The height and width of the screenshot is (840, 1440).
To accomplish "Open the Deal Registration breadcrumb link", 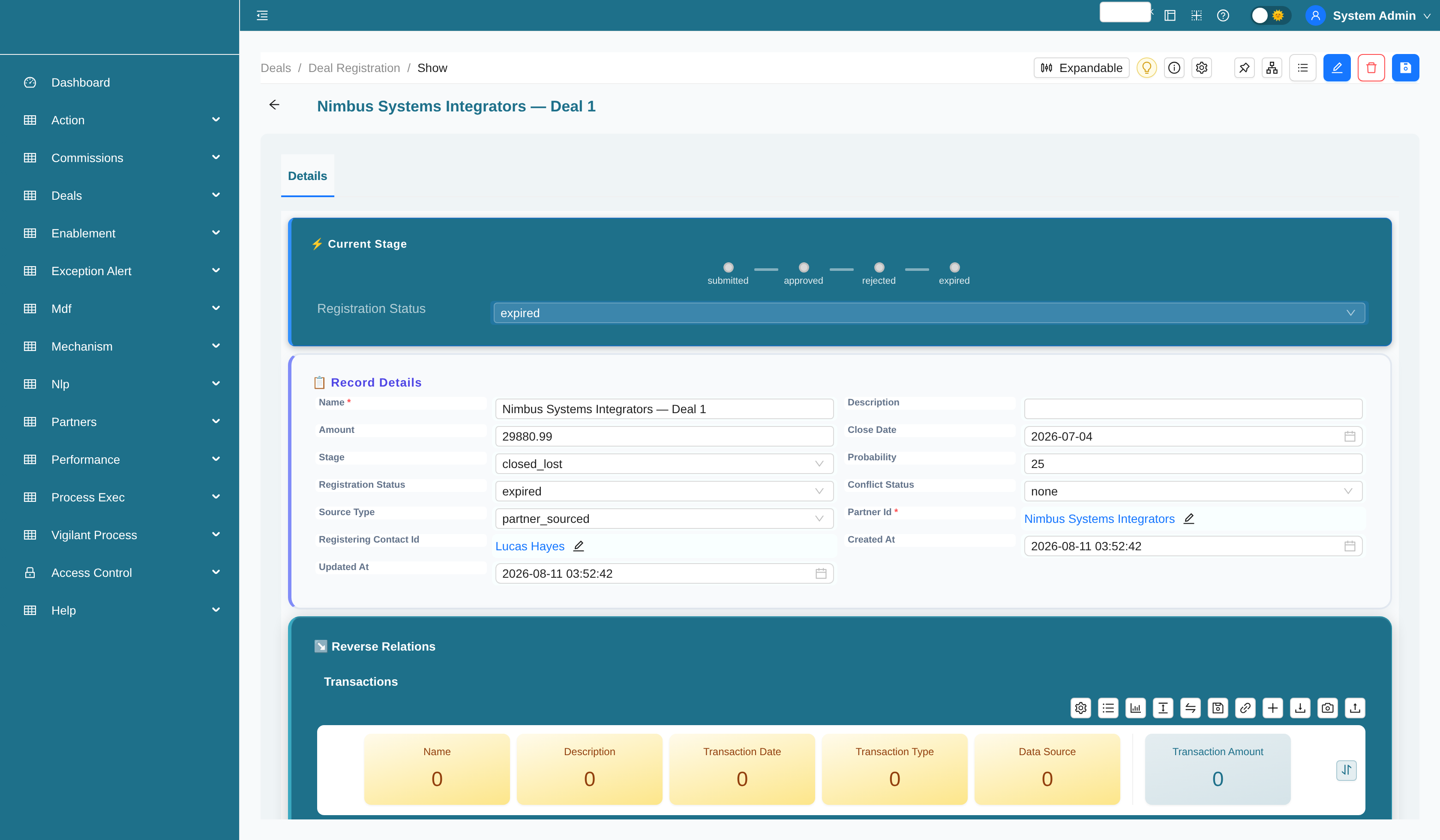I will pyautogui.click(x=354, y=68).
